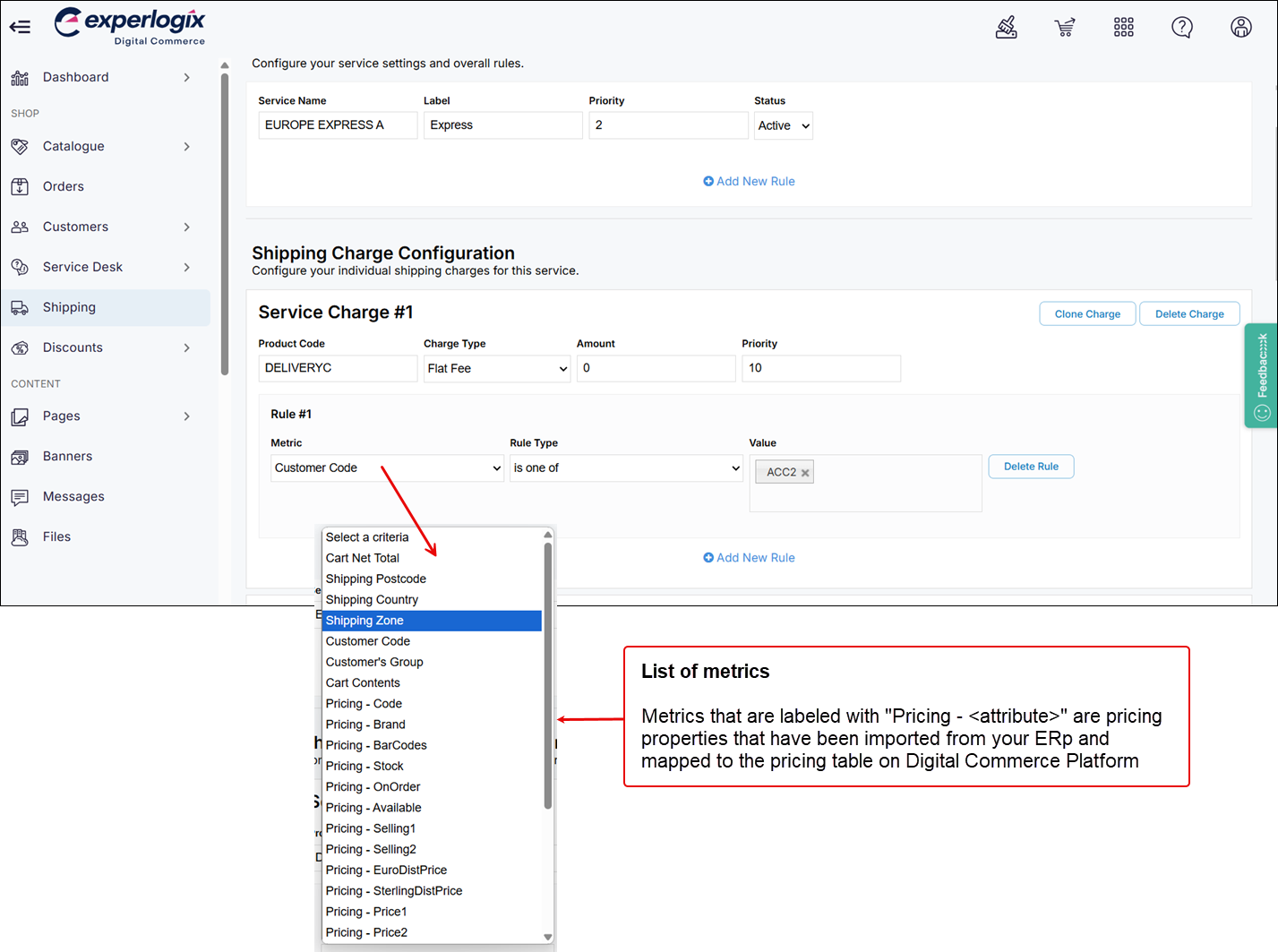This screenshot has width=1278, height=952.
Task: Open the shopping cart icon
Action: point(1065,28)
